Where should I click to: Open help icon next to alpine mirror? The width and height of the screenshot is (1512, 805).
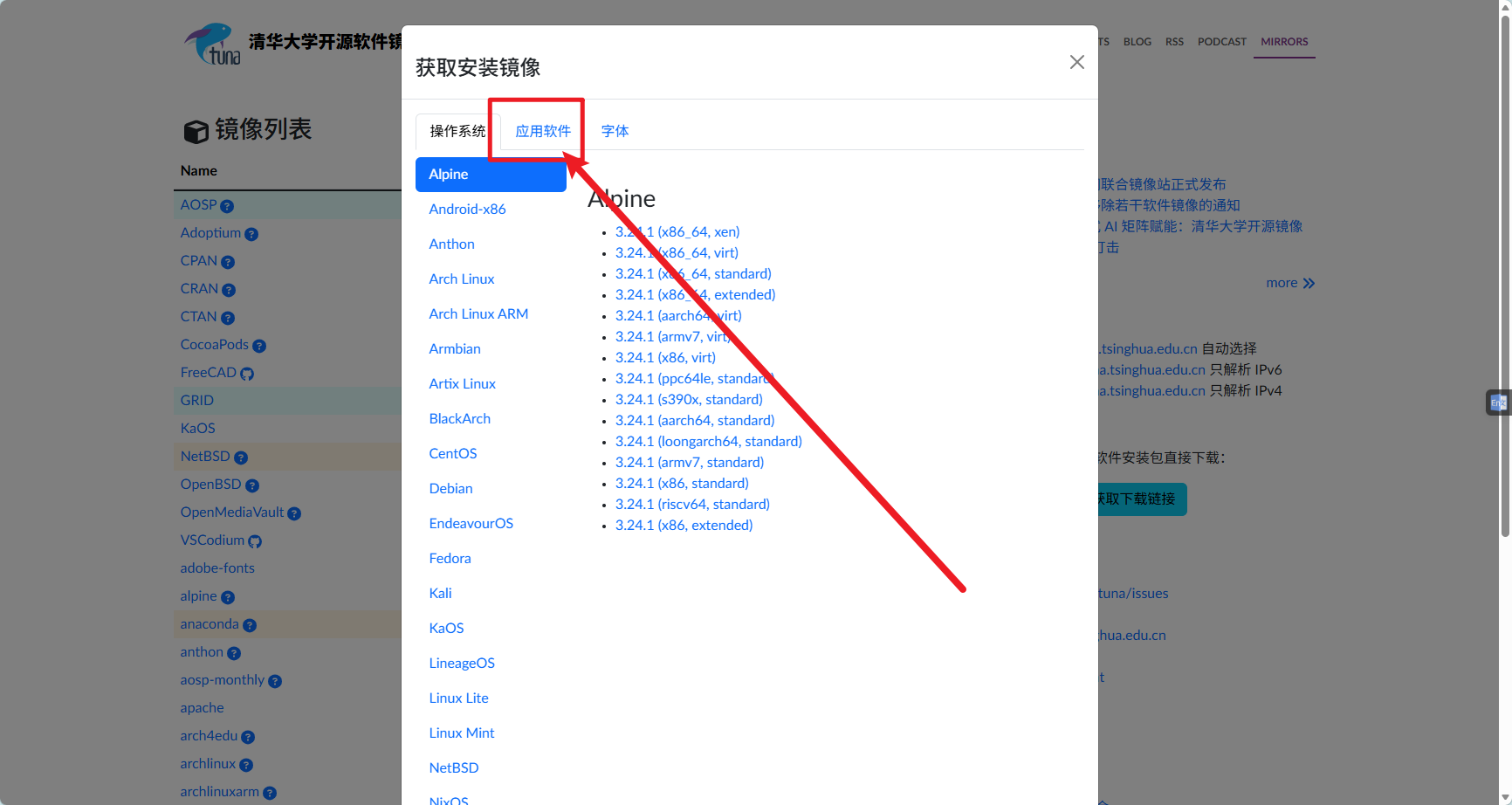click(228, 597)
